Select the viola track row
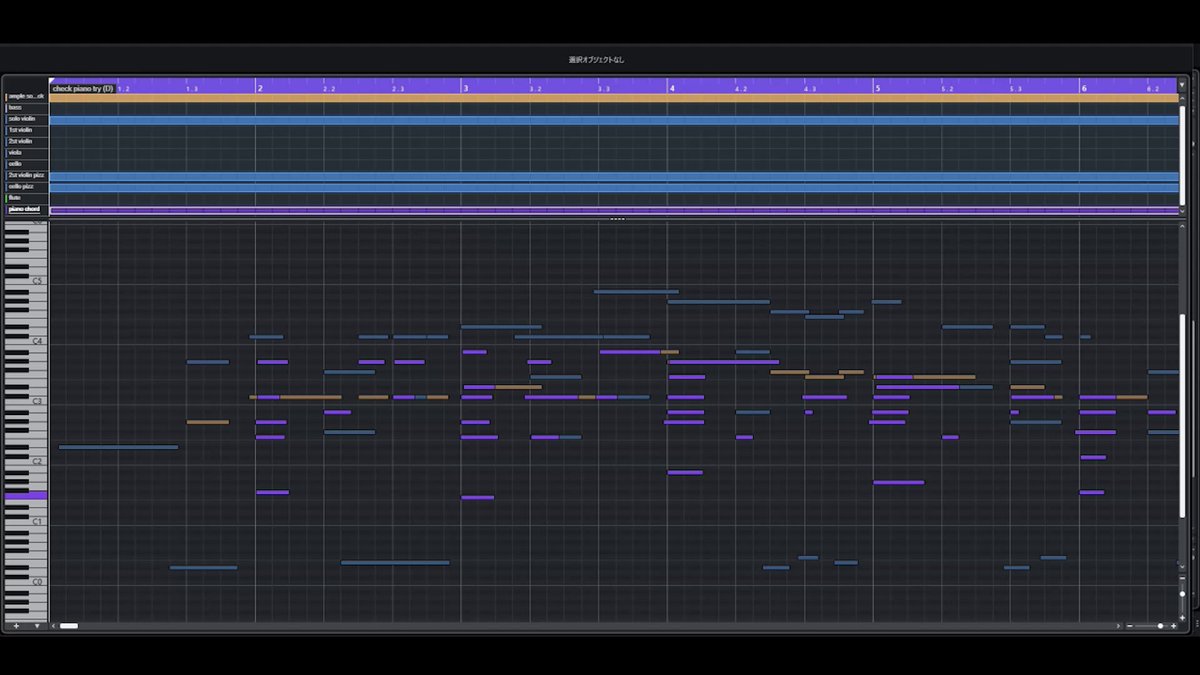 click(x=26, y=153)
